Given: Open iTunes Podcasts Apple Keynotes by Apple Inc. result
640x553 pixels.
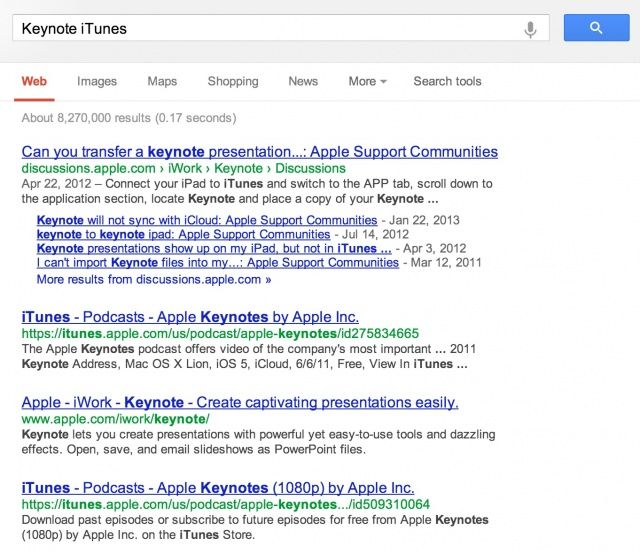Looking at the screenshot, I should 190,317.
